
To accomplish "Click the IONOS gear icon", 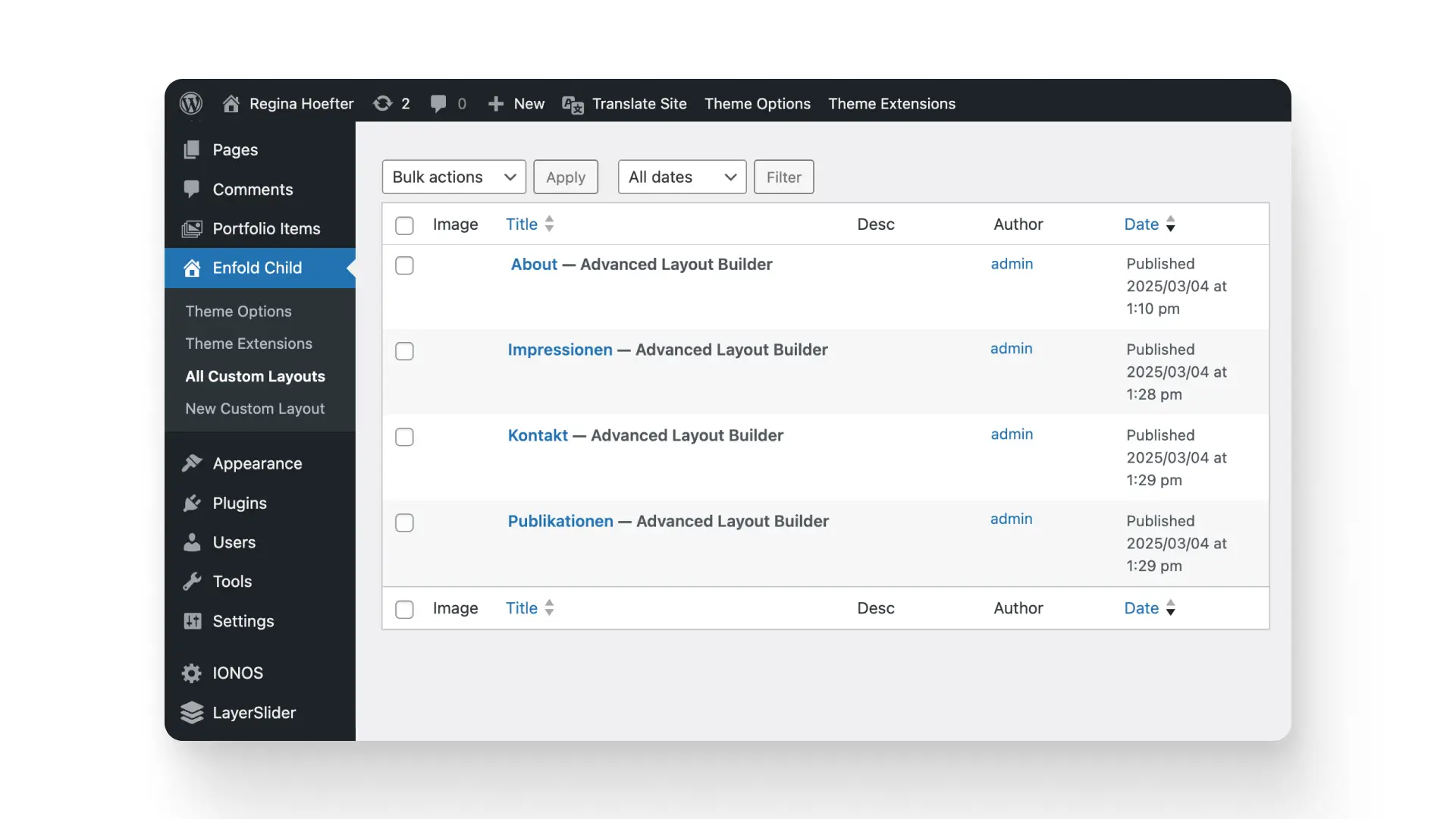I will (x=192, y=673).
